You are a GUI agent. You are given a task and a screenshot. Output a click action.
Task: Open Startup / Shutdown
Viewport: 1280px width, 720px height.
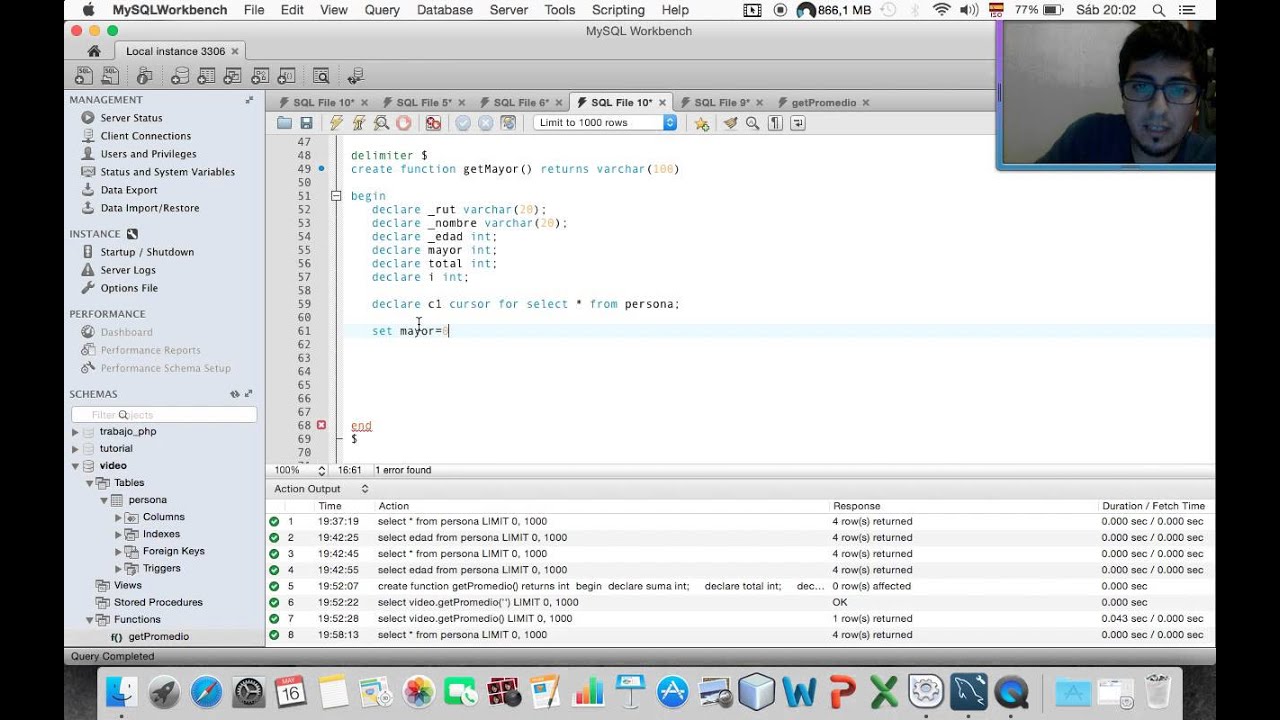click(x=147, y=252)
